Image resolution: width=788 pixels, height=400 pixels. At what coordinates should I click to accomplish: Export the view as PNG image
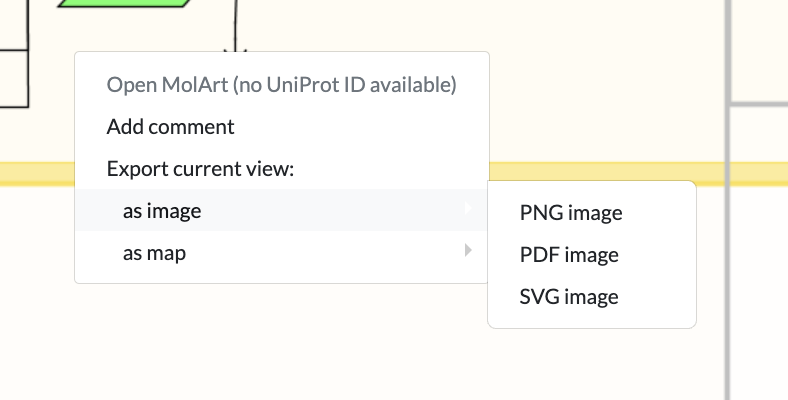pos(571,213)
